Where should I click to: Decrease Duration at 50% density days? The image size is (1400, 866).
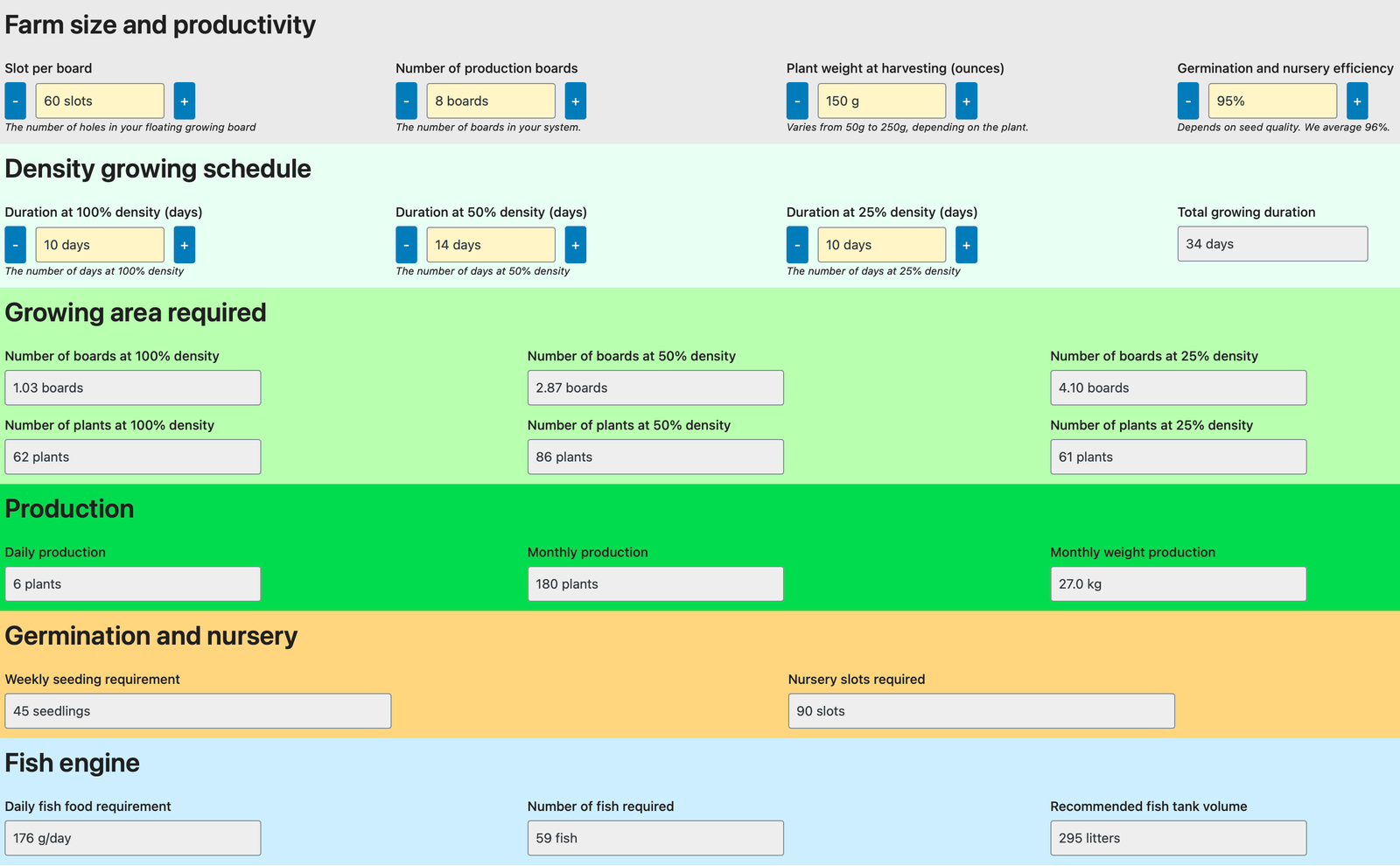[x=406, y=245]
